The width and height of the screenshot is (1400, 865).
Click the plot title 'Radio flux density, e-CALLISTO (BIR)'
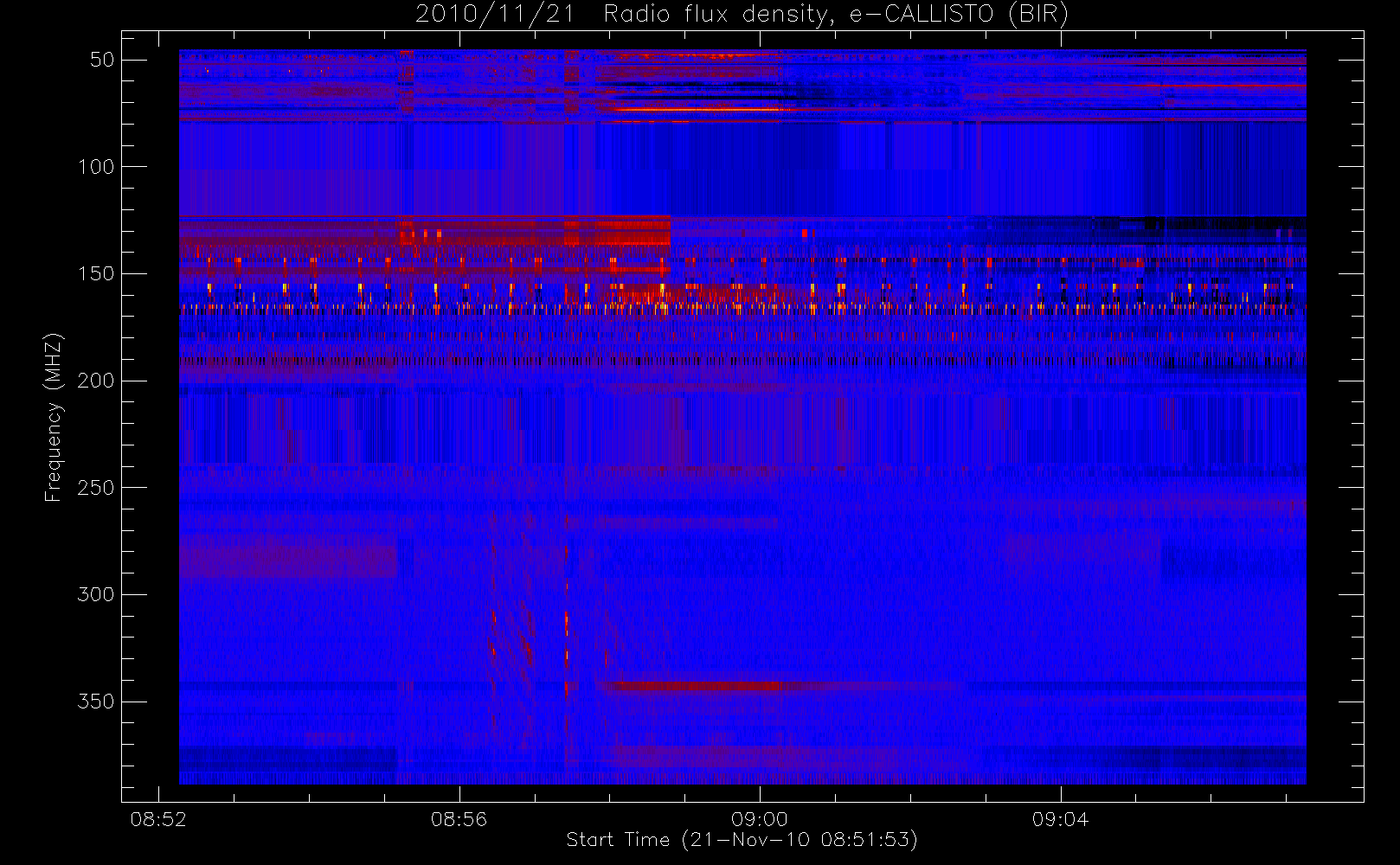point(836,15)
